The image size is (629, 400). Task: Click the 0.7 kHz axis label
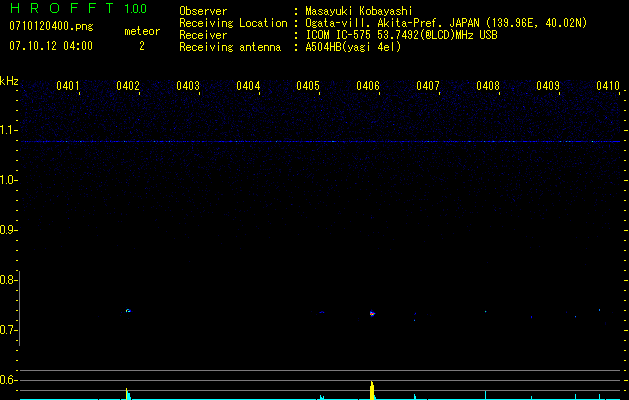[9, 330]
